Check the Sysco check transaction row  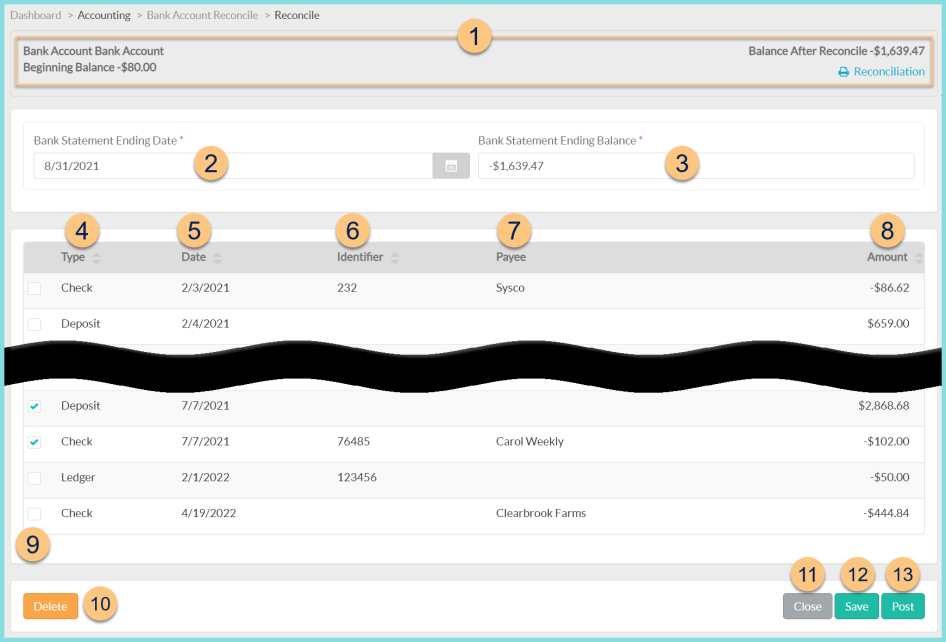[x=36, y=288]
